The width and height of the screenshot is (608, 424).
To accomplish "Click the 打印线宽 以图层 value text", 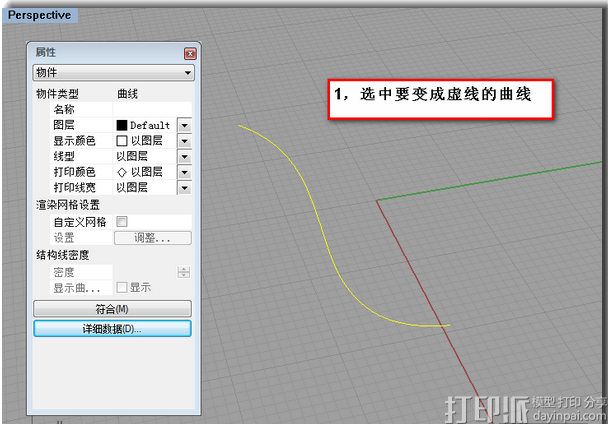I will point(132,188).
